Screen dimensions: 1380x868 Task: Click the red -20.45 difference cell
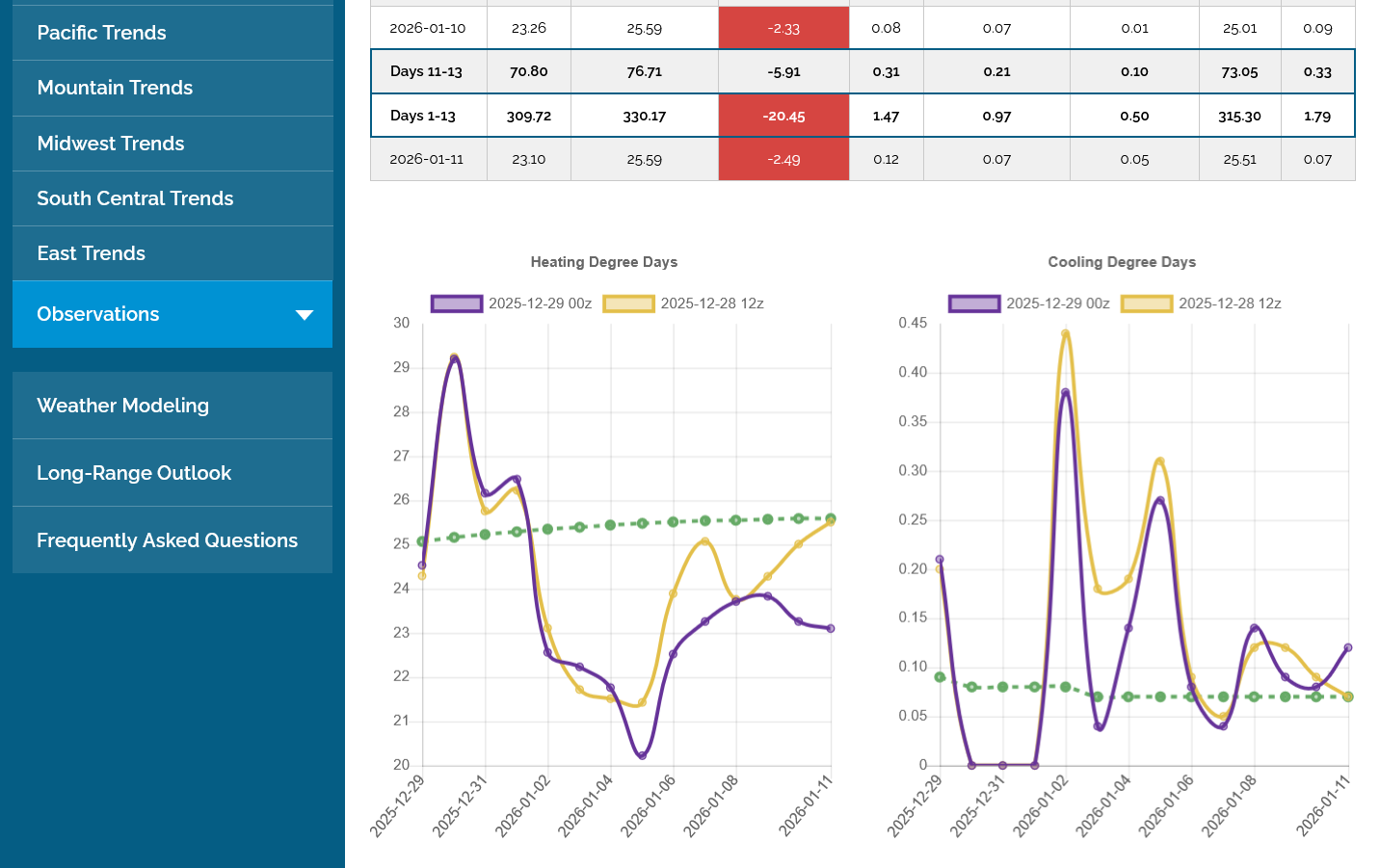click(x=783, y=116)
